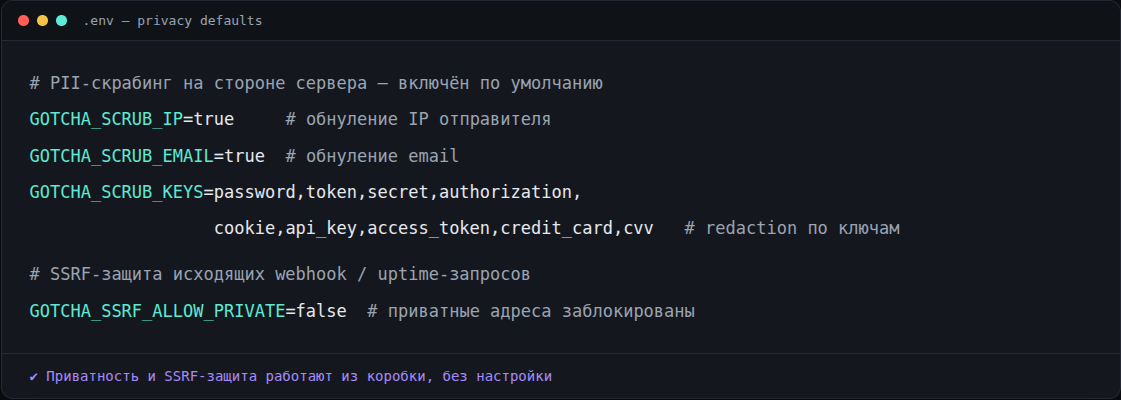The height and width of the screenshot is (400, 1121).
Task: Click the GOTCHA_SCRUB_IP variable name
Action: (x=107, y=119)
